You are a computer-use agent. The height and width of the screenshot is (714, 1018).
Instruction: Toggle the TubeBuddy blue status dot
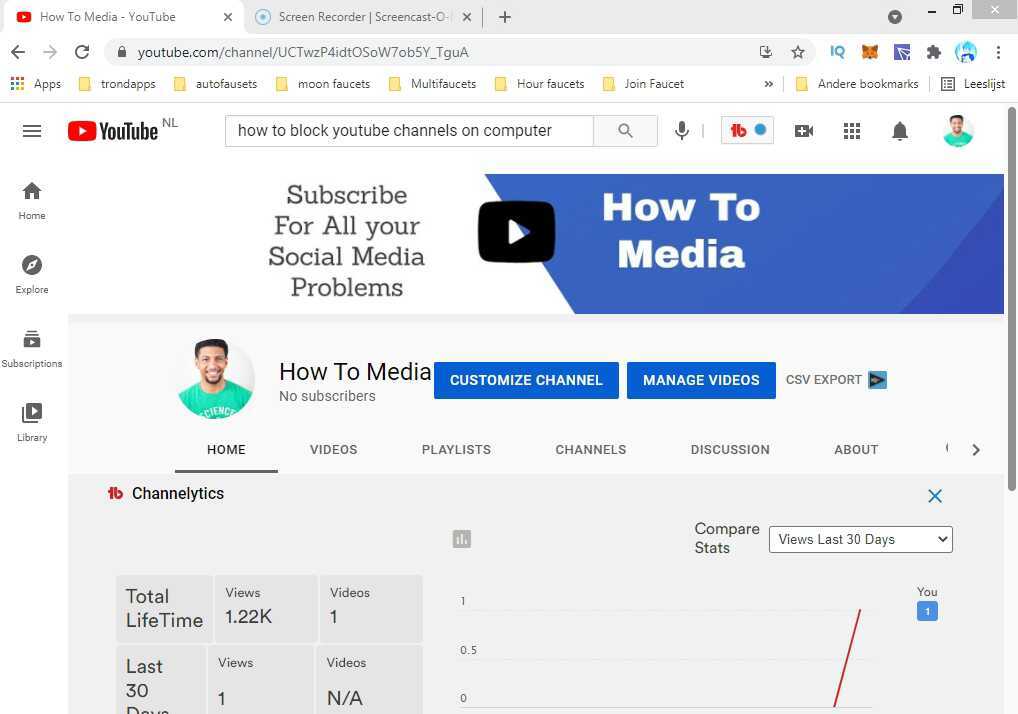coord(760,129)
